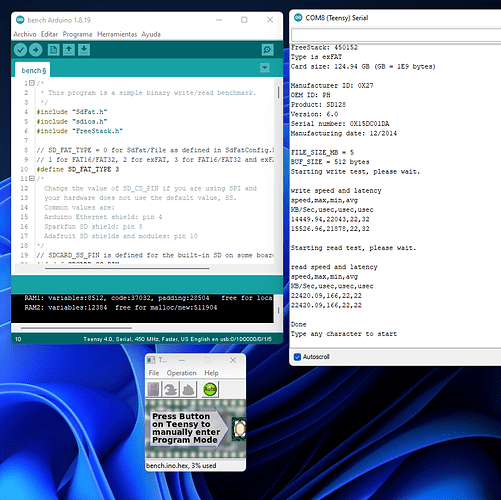This screenshot has height=500, width=501.
Task: Click the Arduino logo icon in bench title bar
Action: 20,20
